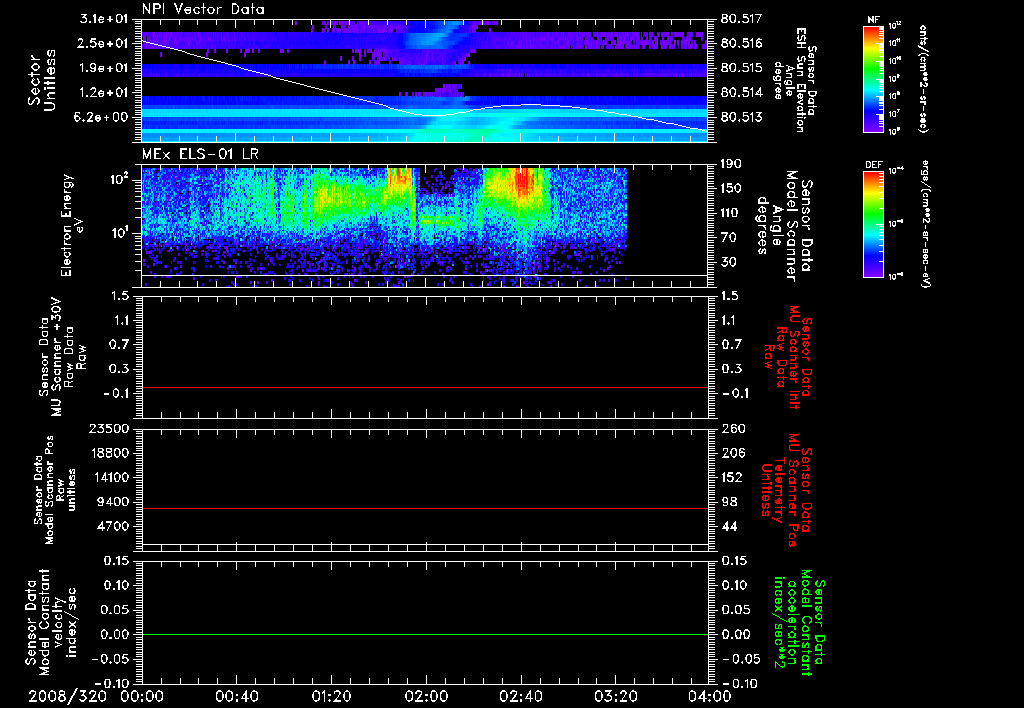Click the 1.2e+01 sector tick value

point(103,93)
